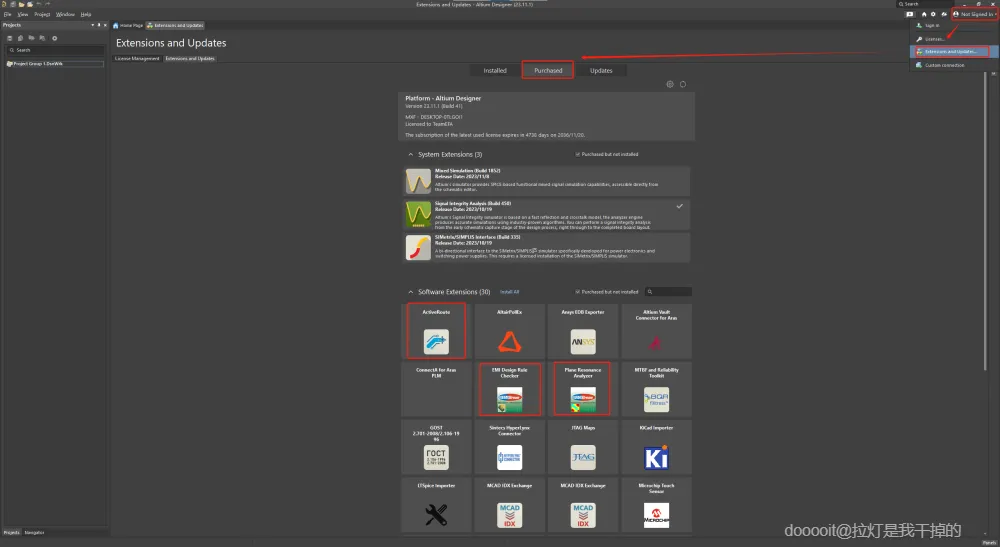Switch to the Purchased tab
1000x547 pixels.
pyautogui.click(x=548, y=70)
